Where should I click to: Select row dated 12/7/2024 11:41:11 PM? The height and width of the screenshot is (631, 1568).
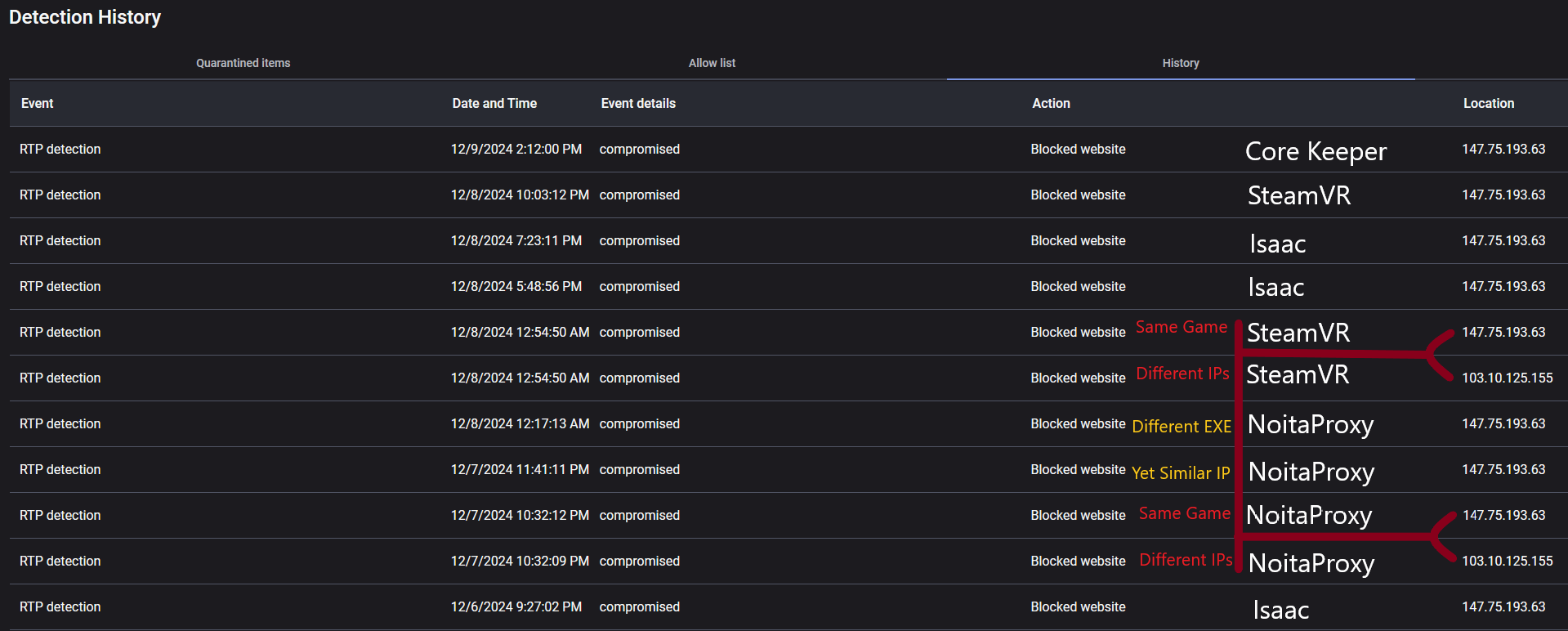click(x=788, y=470)
